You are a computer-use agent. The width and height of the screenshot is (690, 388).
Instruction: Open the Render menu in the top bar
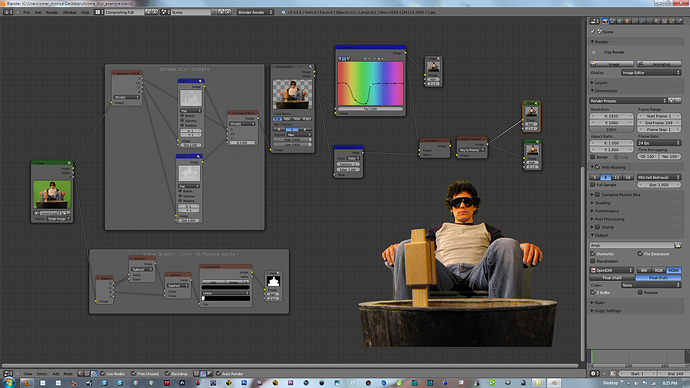[x=52, y=12]
